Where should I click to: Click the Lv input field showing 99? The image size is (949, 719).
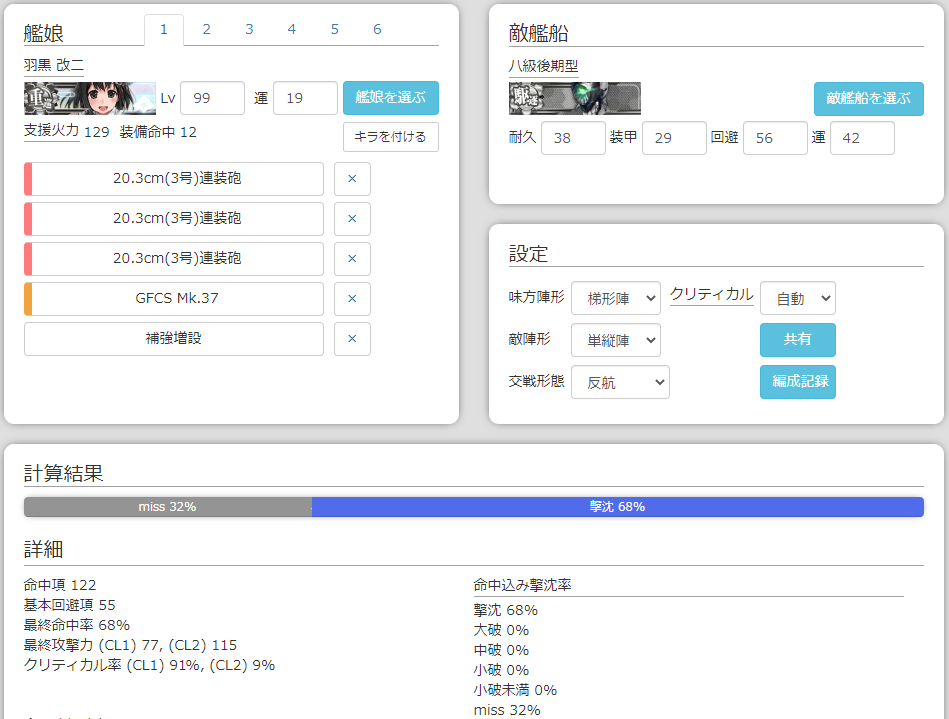coord(212,98)
